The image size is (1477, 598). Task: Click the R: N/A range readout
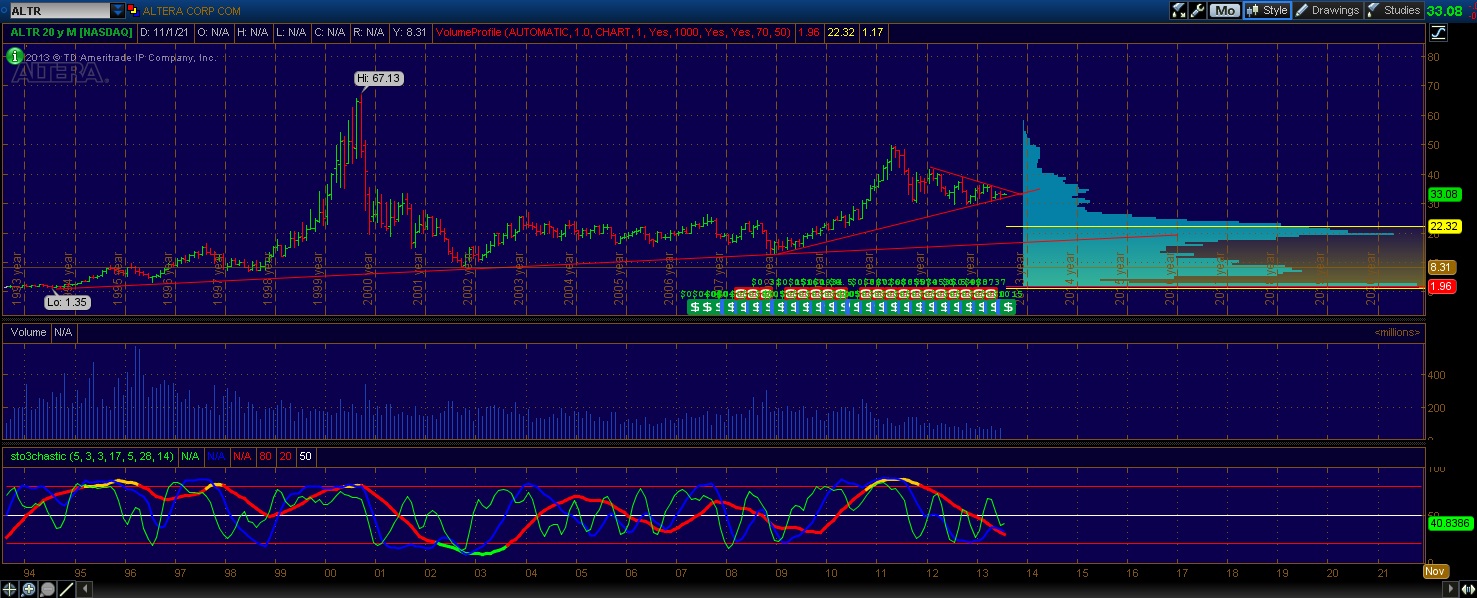pyautogui.click(x=368, y=32)
